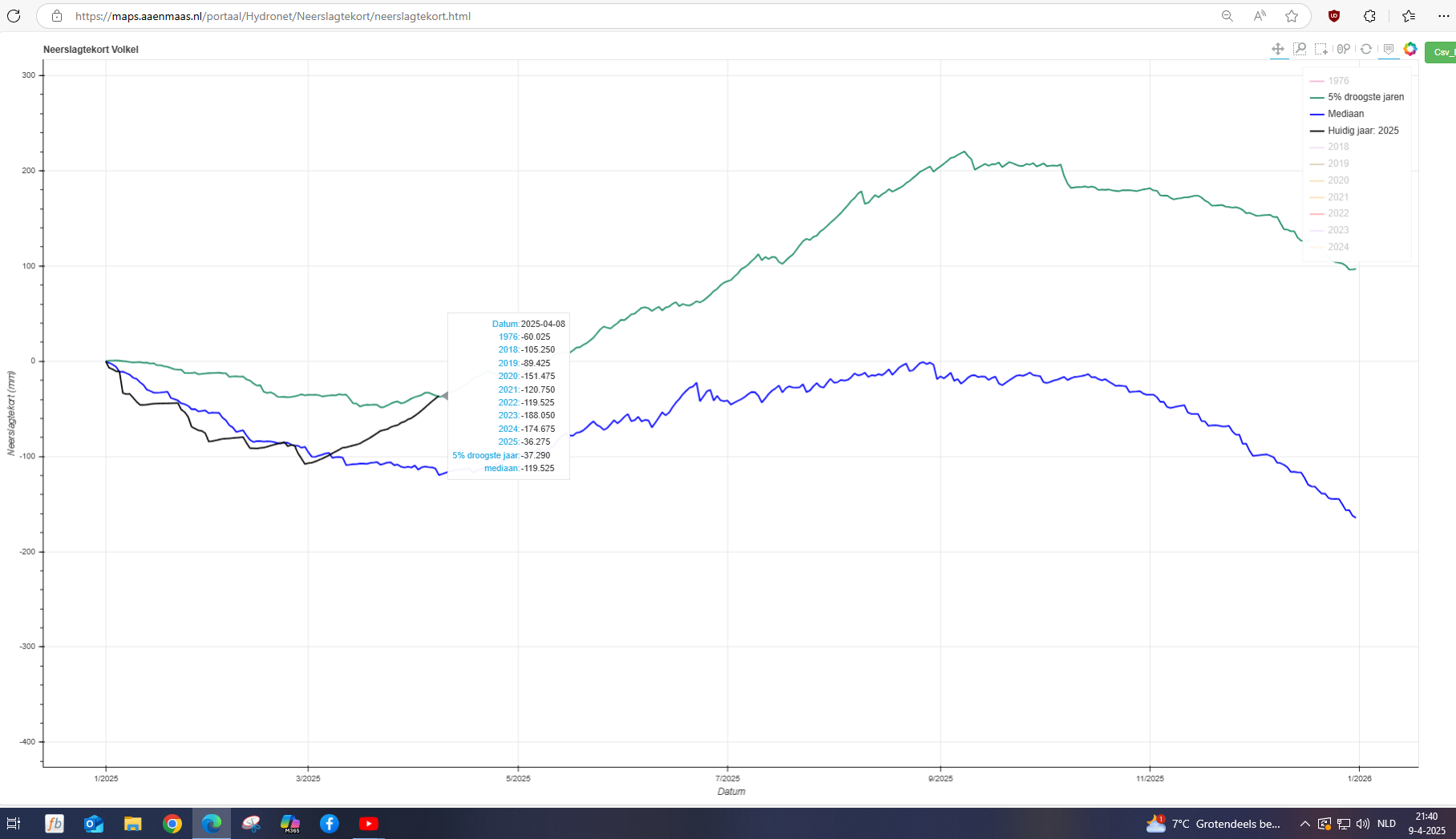
Task: Click the address bar URL
Action: coord(273,16)
